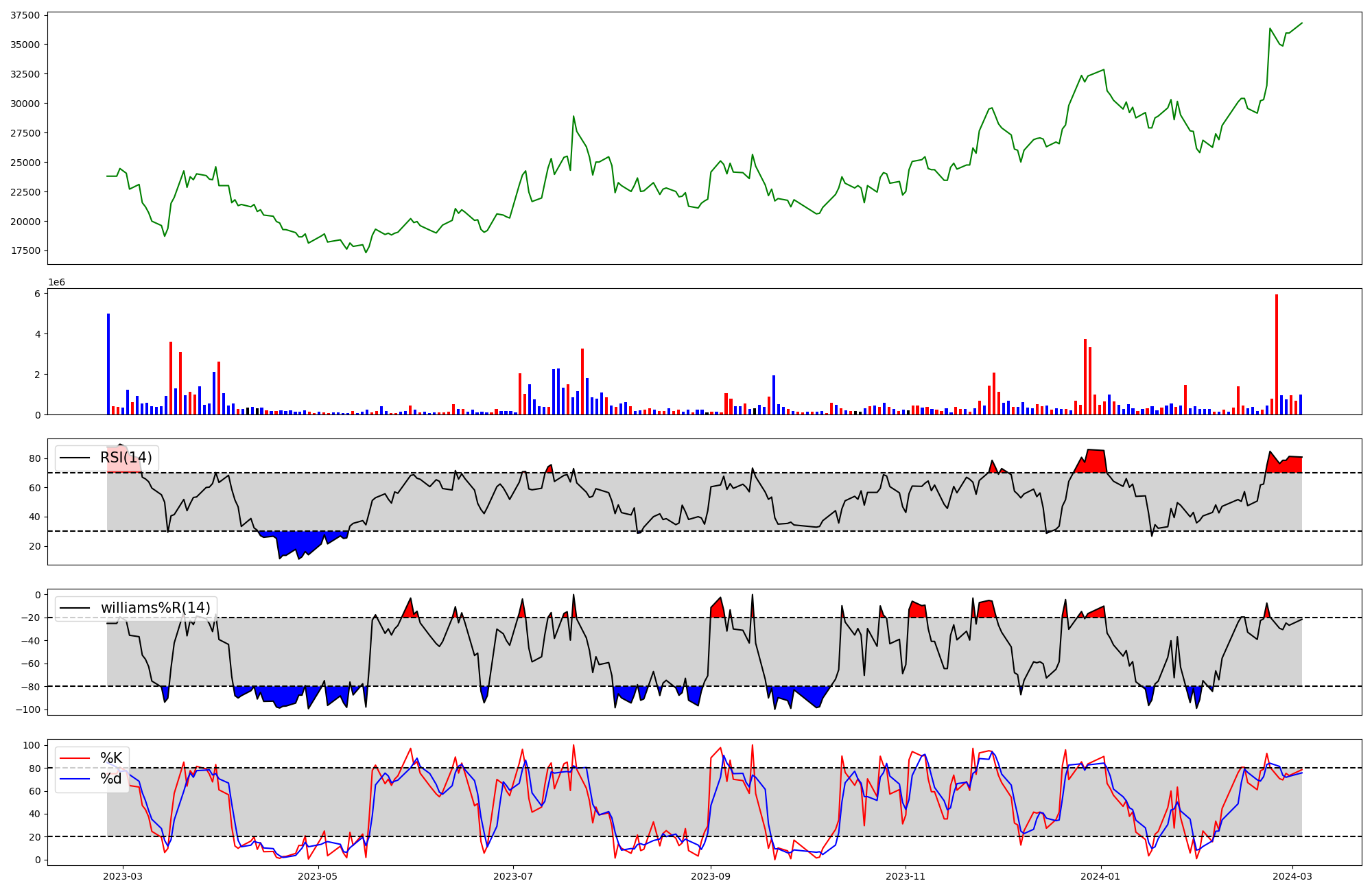Click the williams%R(14) legend label

156,608
